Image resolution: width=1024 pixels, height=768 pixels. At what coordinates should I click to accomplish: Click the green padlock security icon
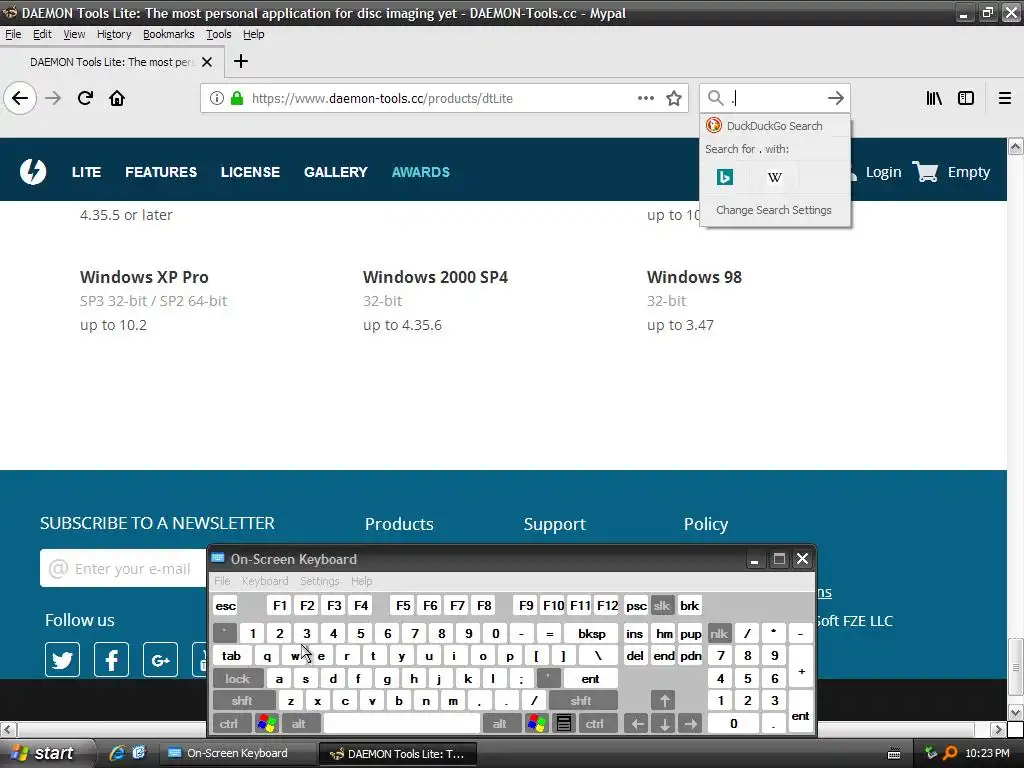(237, 99)
